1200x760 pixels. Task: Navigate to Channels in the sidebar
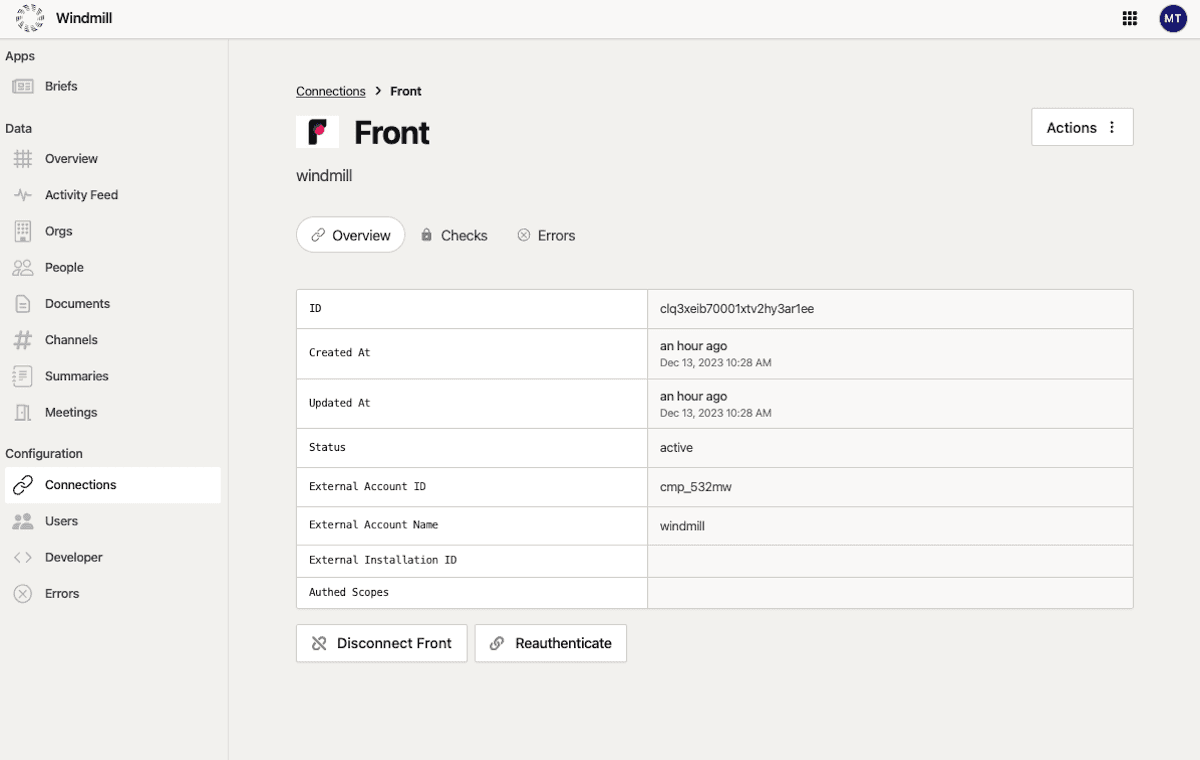click(x=112, y=340)
